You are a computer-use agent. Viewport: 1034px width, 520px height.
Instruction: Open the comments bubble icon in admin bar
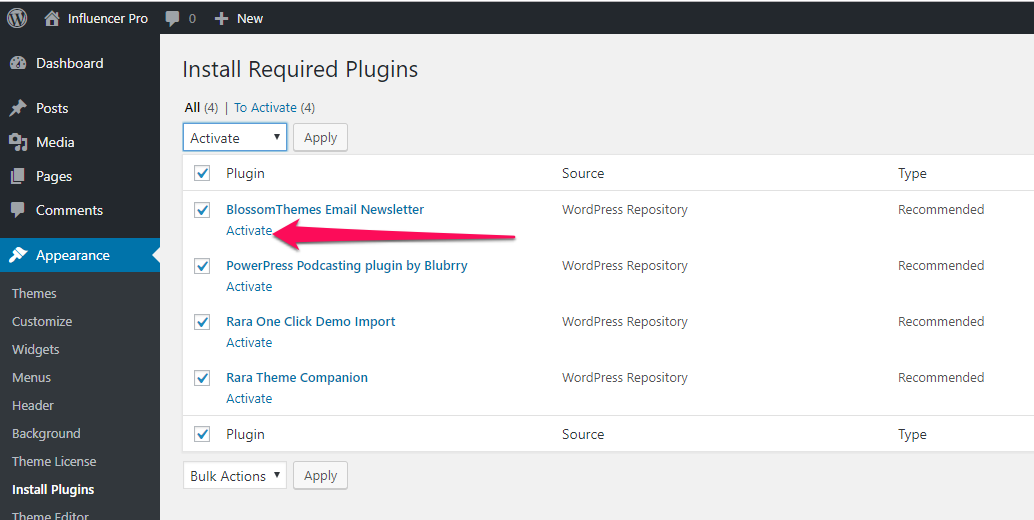tap(173, 19)
